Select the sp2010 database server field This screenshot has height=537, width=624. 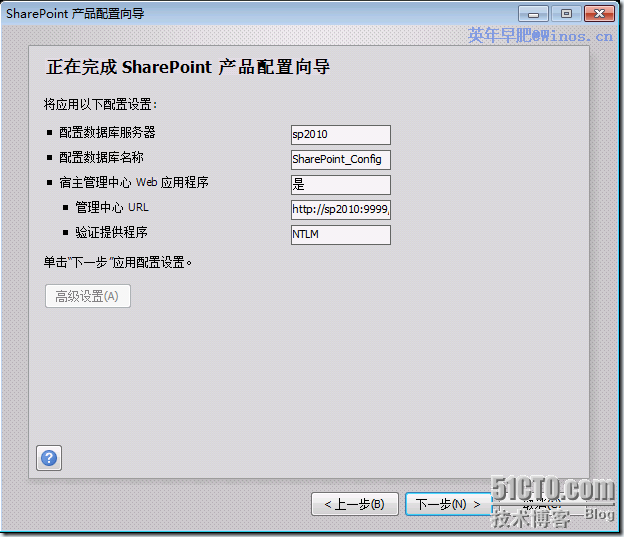tap(341, 135)
